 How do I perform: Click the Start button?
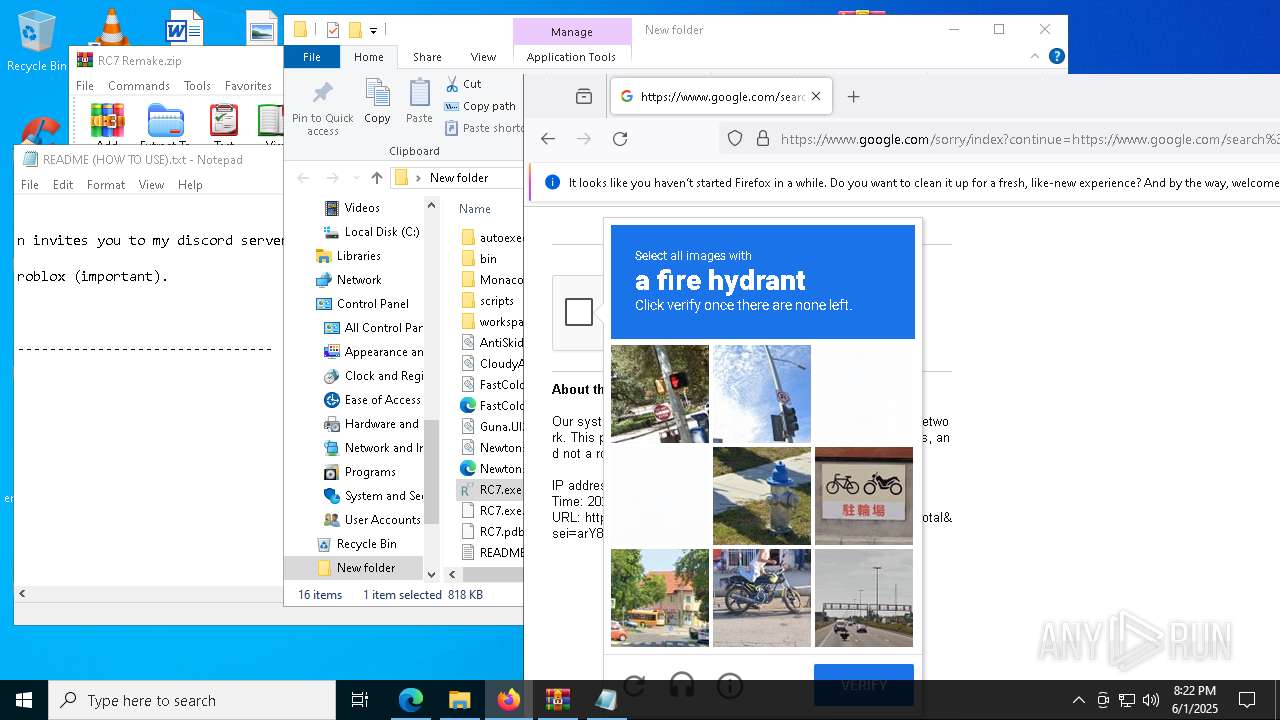coord(24,700)
